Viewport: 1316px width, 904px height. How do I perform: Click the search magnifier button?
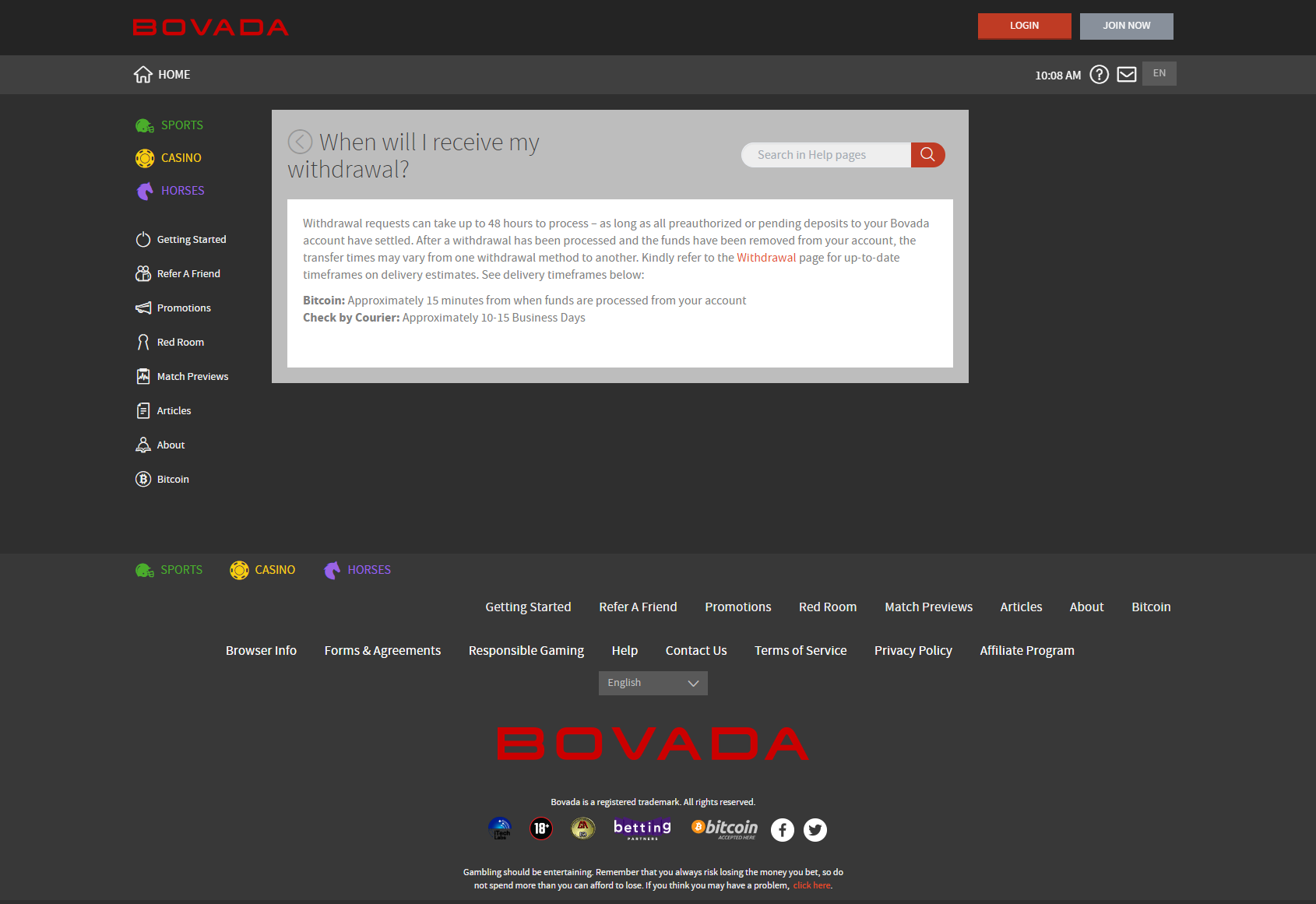927,155
